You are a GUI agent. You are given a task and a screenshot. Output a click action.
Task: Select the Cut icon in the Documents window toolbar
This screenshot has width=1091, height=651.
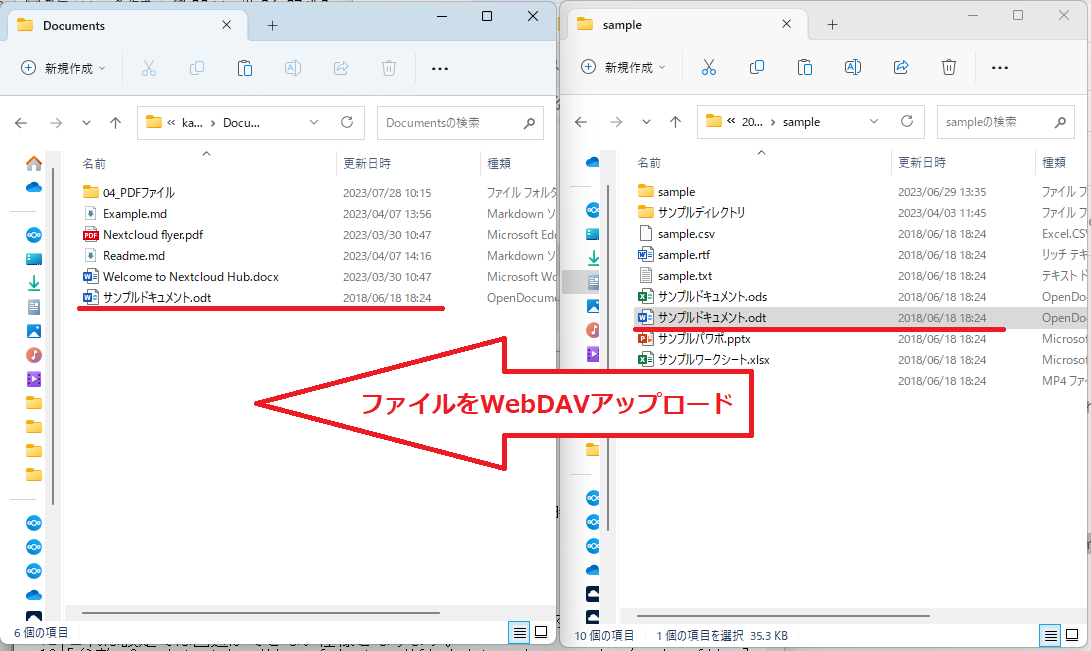[x=147, y=67]
